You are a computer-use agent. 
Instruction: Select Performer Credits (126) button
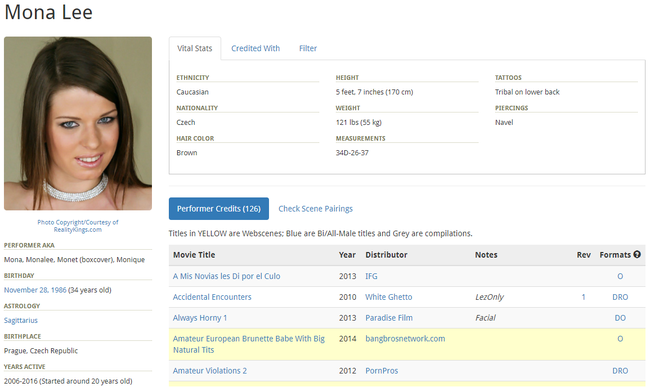pos(219,208)
